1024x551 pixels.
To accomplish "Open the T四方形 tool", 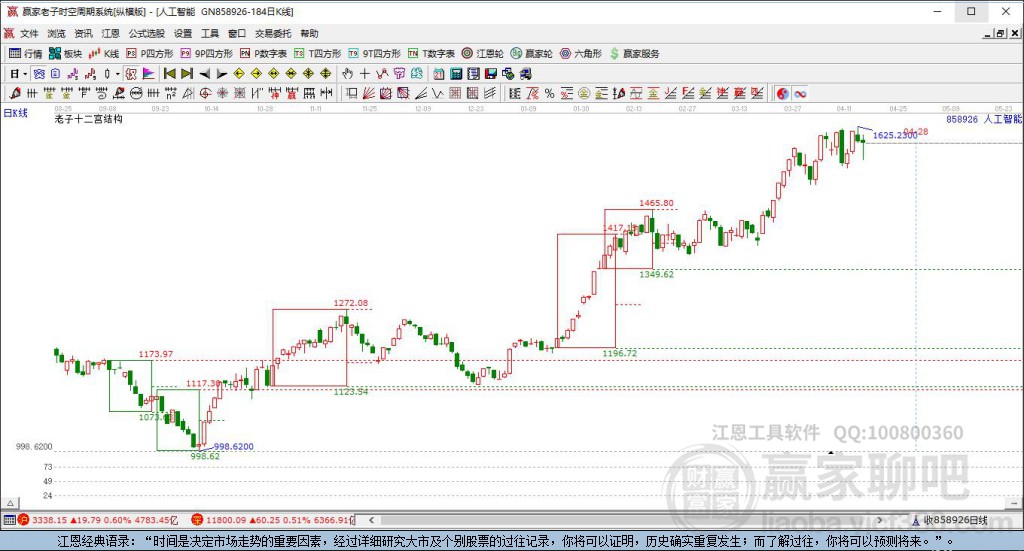I will pyautogui.click(x=317, y=54).
